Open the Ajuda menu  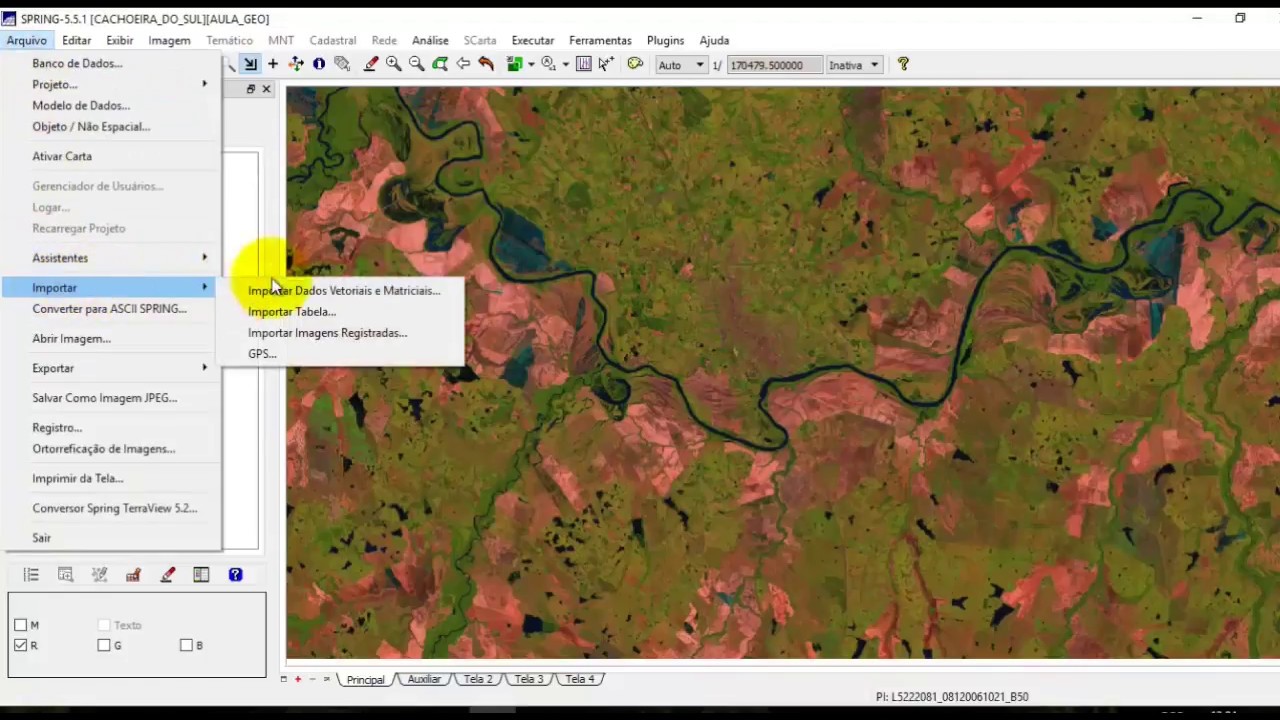click(714, 40)
